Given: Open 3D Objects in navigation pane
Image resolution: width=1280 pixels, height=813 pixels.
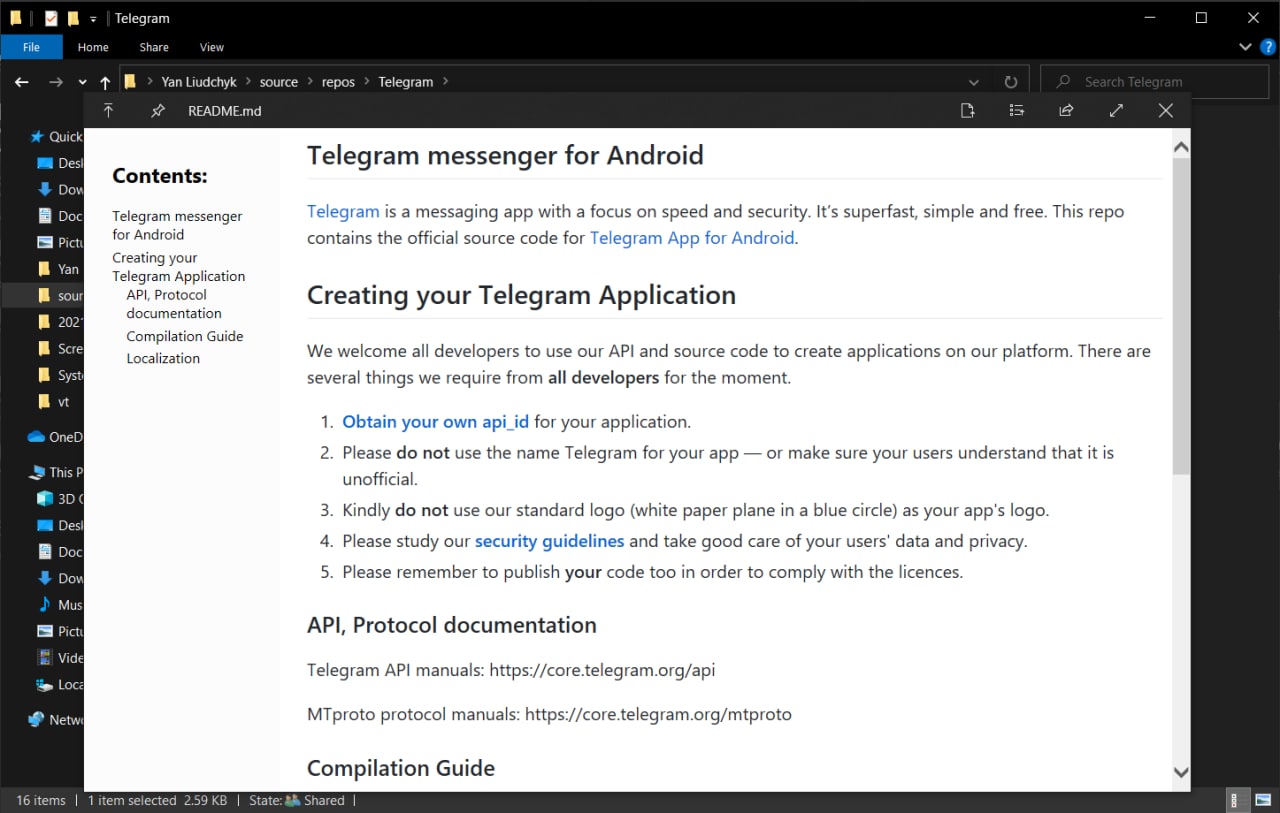Looking at the screenshot, I should click(59, 498).
